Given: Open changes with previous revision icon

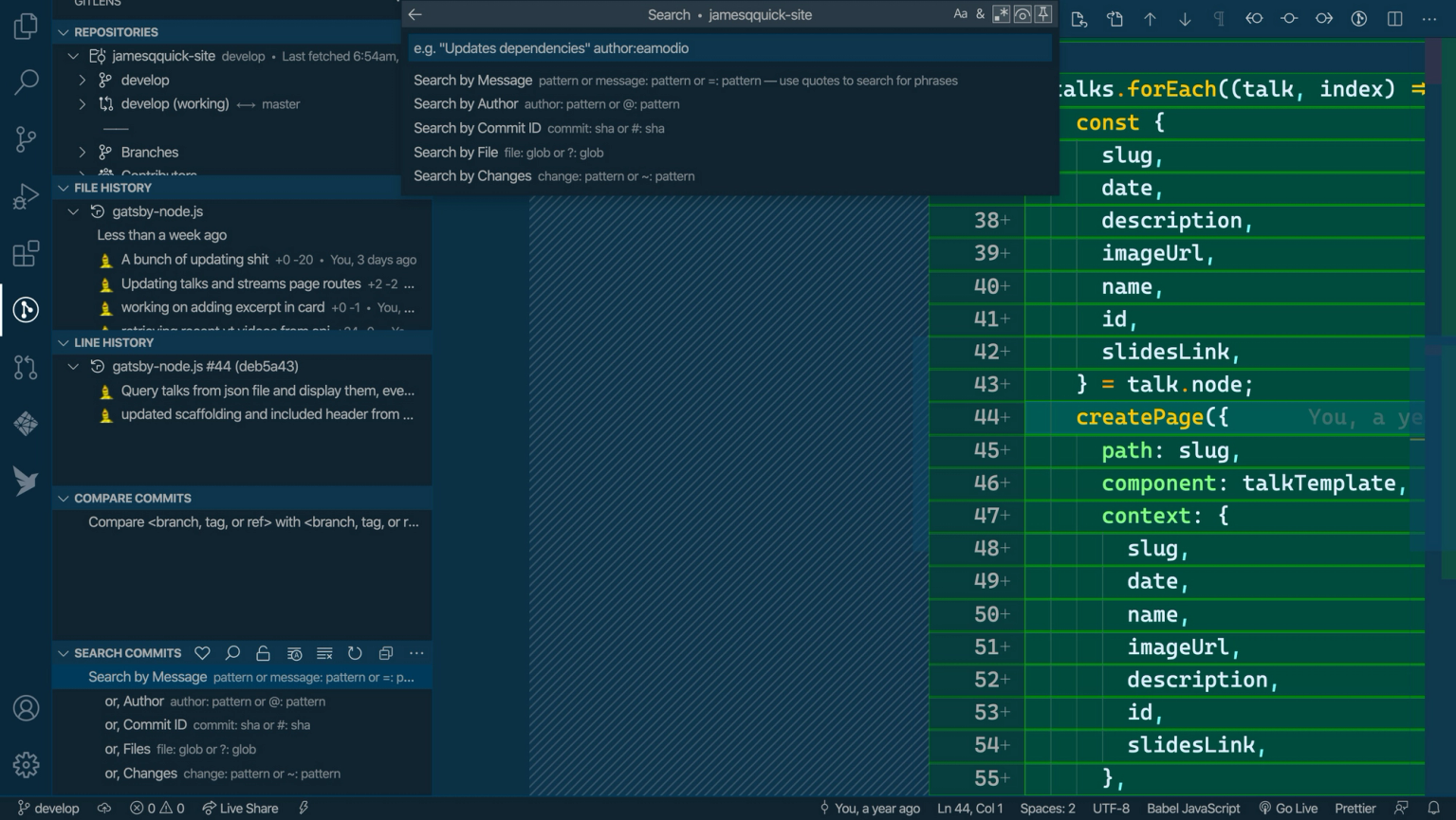Looking at the screenshot, I should 1254,18.
